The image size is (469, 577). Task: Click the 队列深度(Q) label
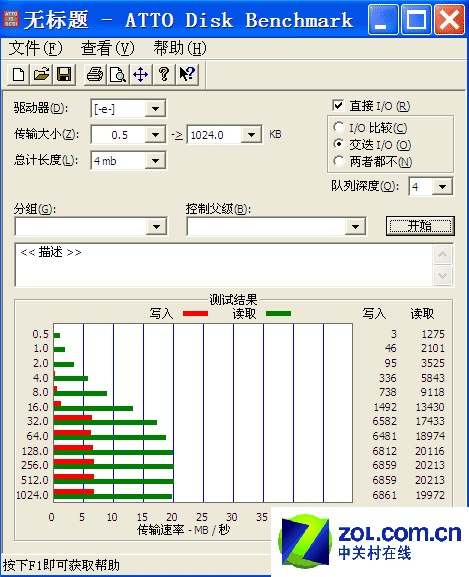[x=365, y=186]
